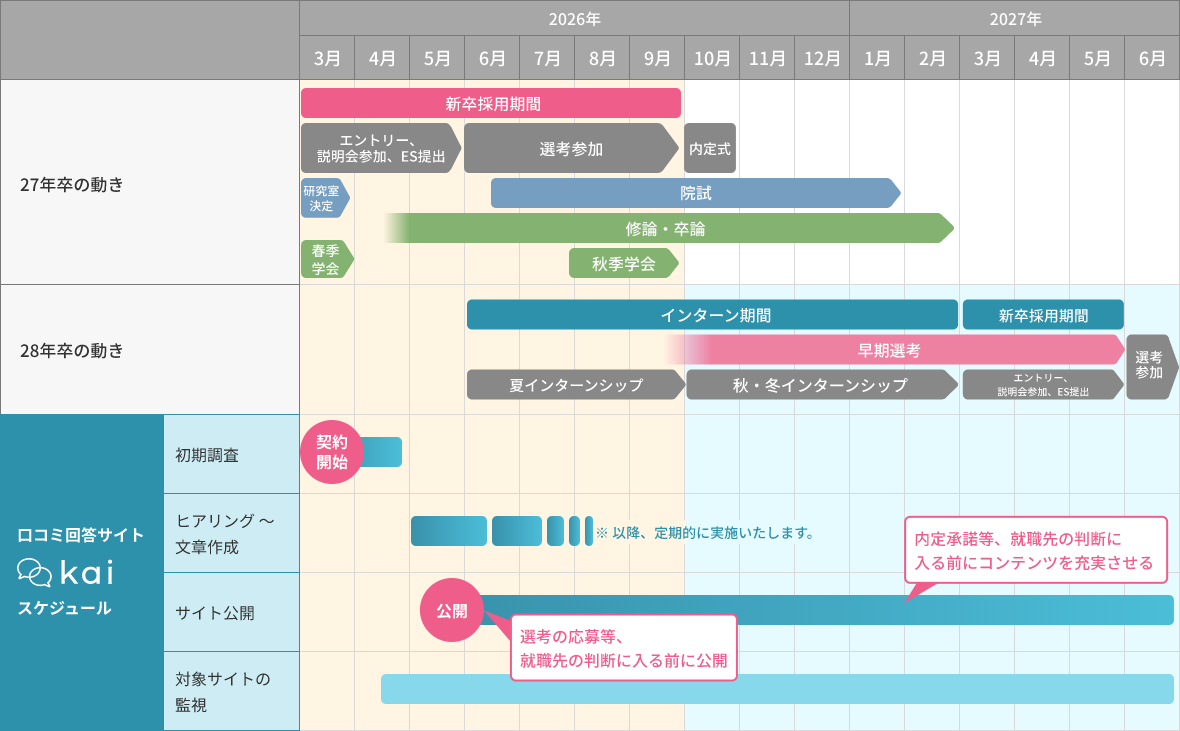
Task: Click the 選考参加 gray arrow in 27年卒 row
Action: point(570,149)
